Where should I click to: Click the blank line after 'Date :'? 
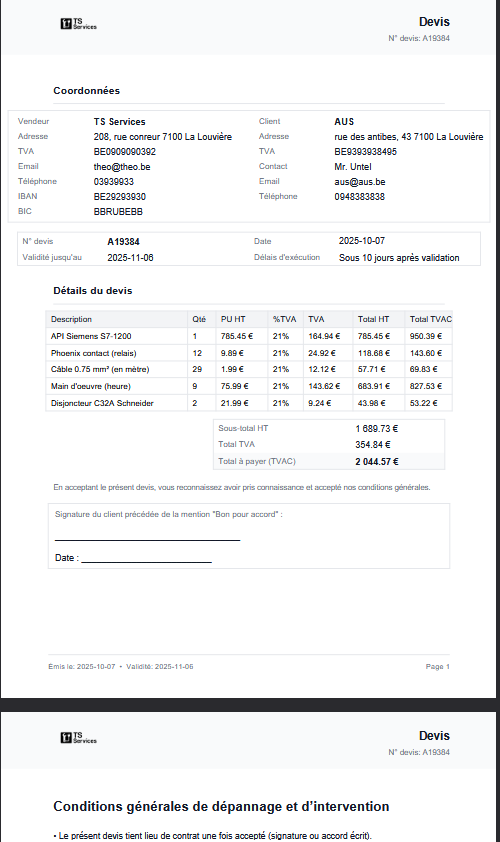point(146,562)
